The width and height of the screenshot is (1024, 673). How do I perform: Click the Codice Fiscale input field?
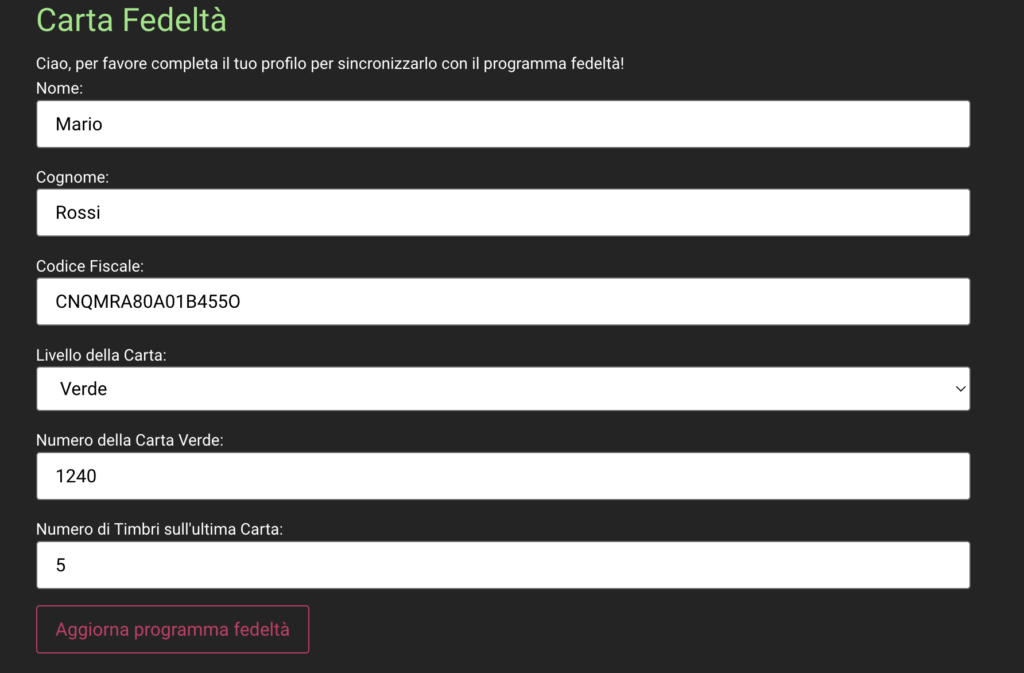pyautogui.click(x=502, y=301)
